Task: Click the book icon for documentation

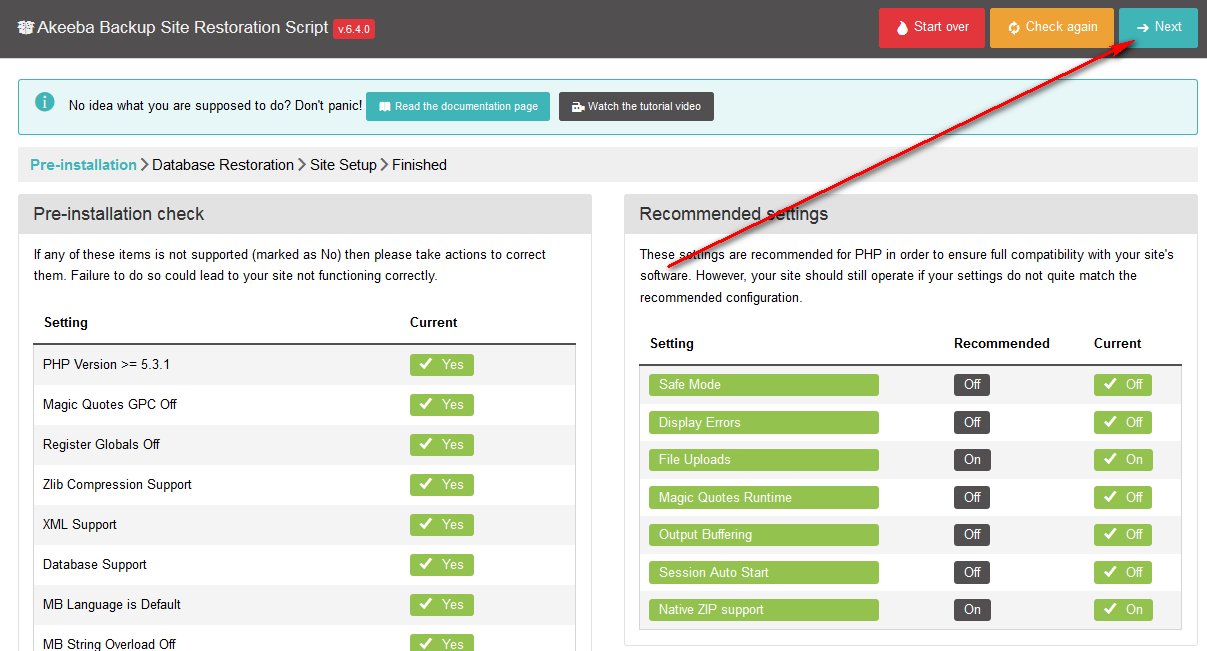Action: click(x=385, y=107)
